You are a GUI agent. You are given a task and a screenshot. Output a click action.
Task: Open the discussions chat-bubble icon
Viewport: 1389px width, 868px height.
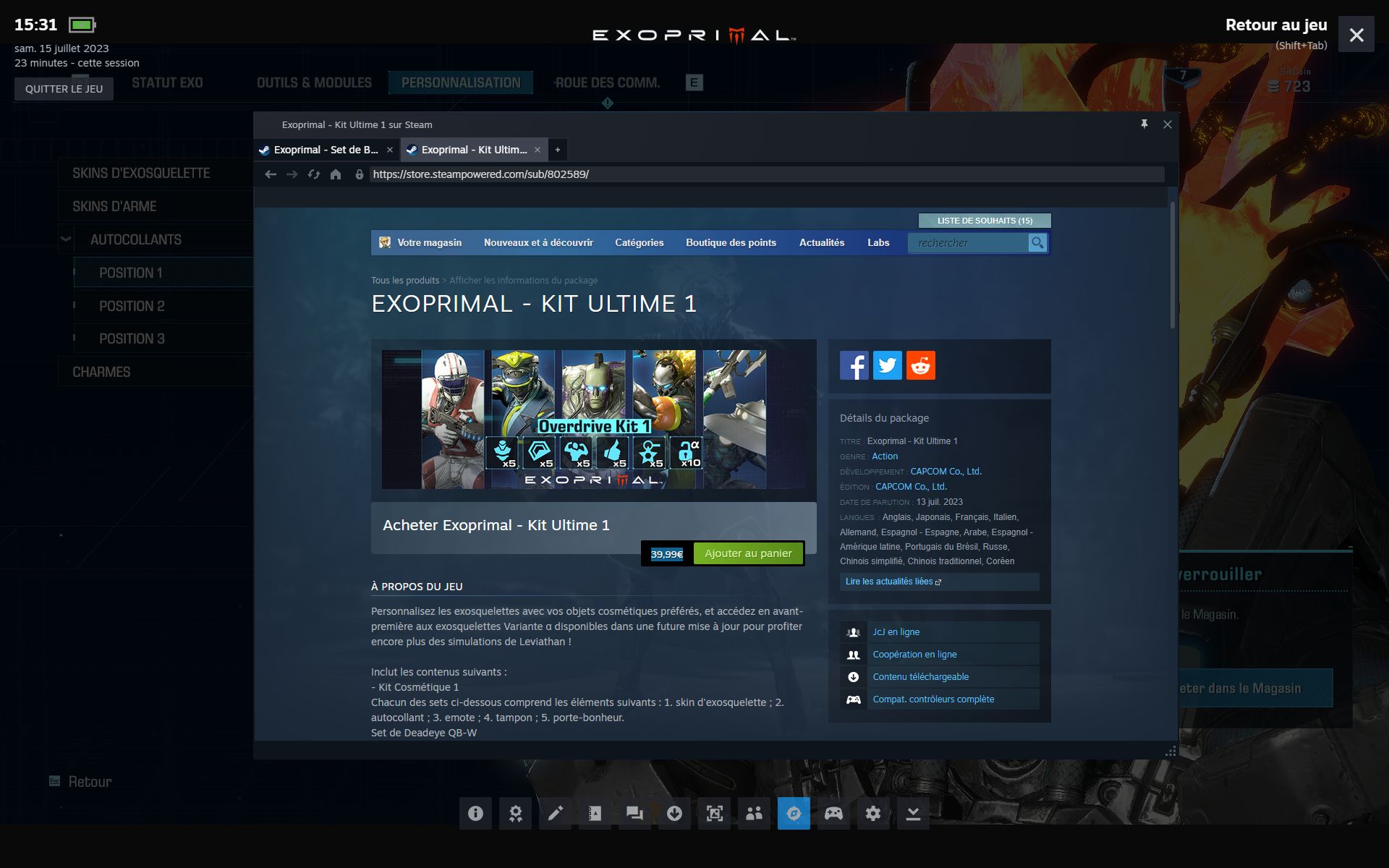634,814
